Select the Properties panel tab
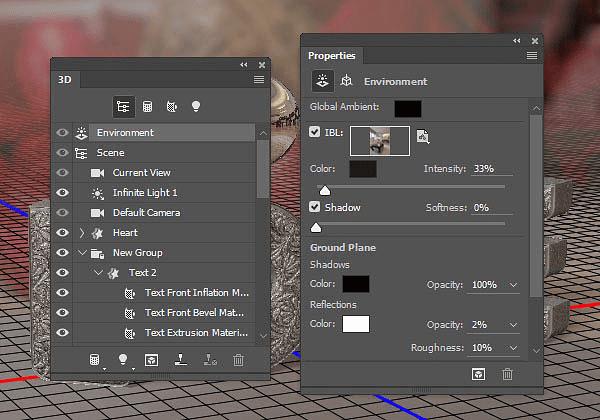Screen dimensions: 600x420 (332, 56)
